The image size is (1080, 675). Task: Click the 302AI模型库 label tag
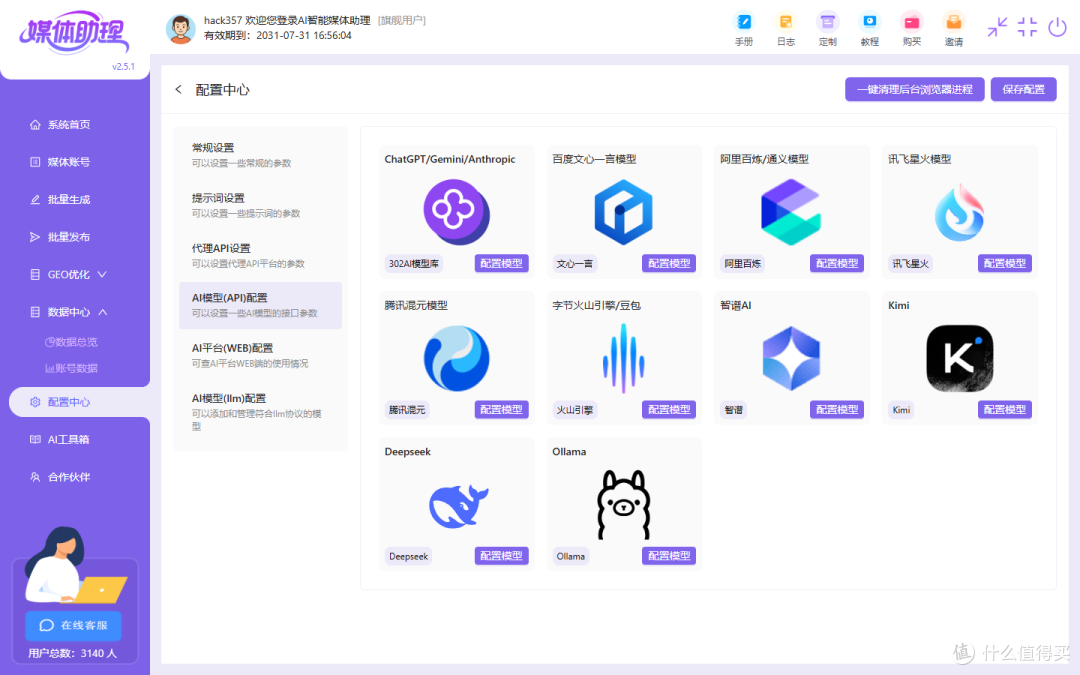coord(414,263)
